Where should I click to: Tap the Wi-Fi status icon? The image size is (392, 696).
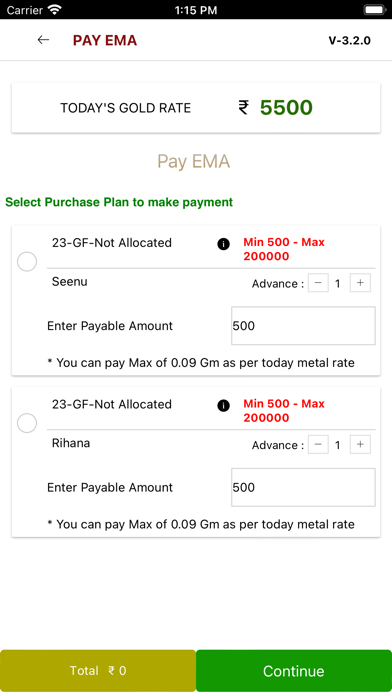click(x=55, y=10)
